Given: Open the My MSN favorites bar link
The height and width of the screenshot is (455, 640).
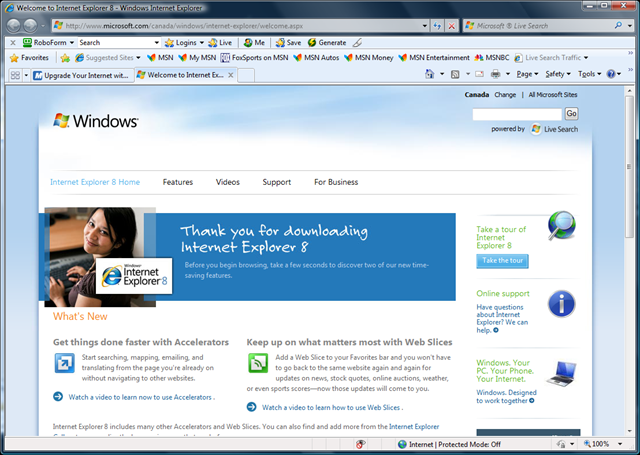Looking at the screenshot, I should point(197,58).
